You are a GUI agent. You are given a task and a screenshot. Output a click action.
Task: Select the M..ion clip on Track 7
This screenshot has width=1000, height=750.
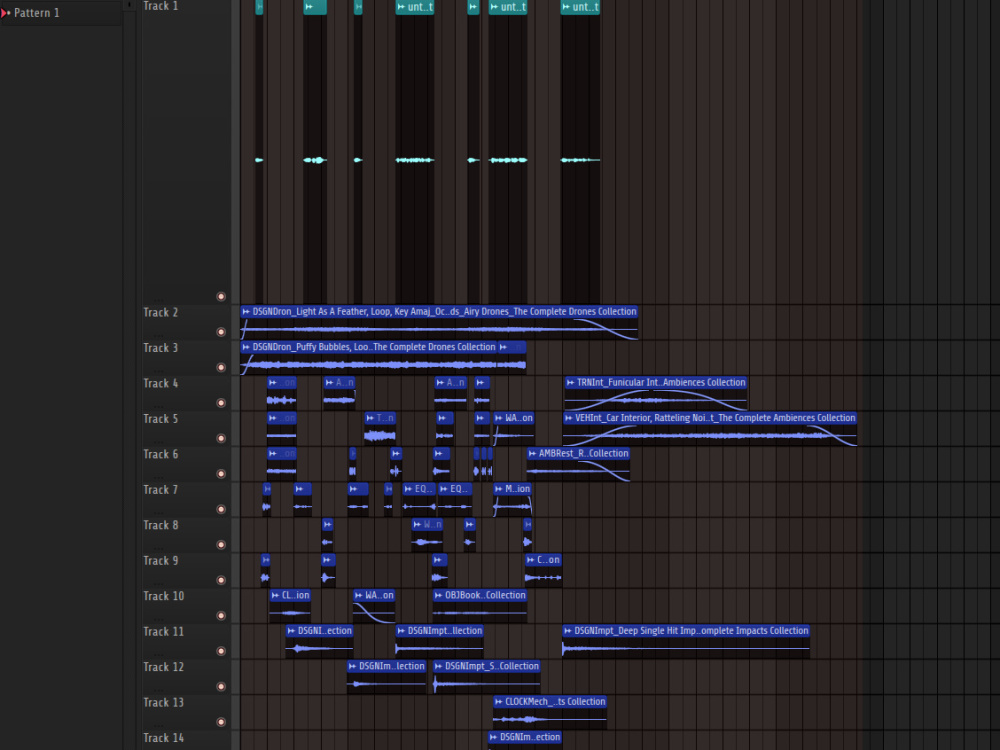[x=512, y=499]
